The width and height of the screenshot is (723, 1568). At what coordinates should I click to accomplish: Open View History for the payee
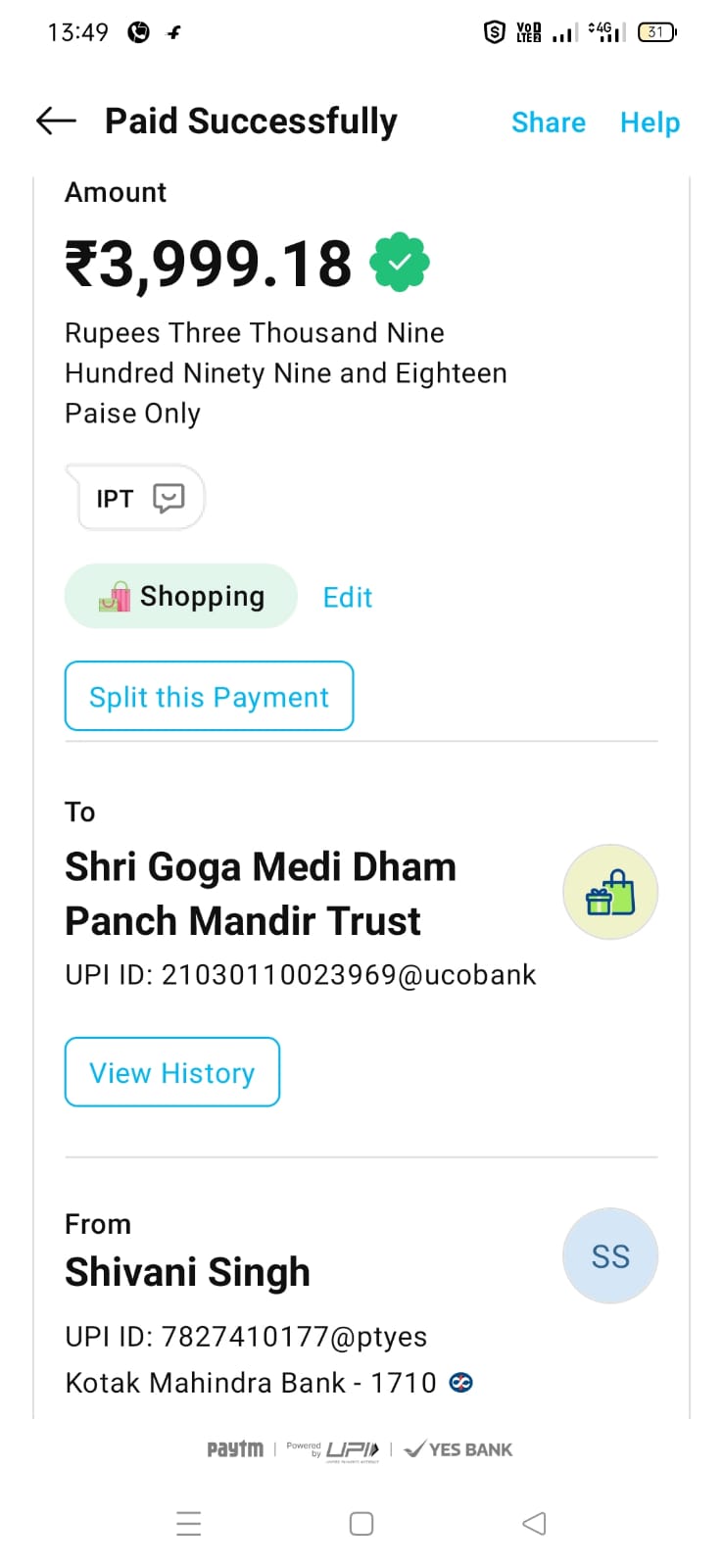(172, 1072)
